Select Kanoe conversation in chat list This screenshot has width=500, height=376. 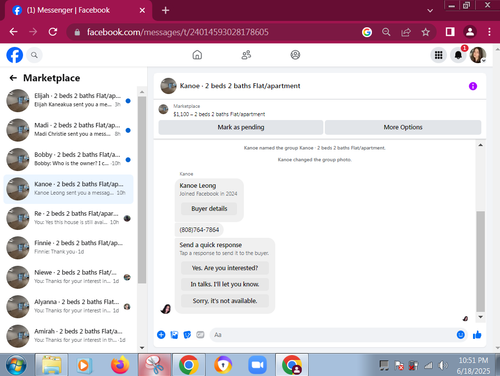tap(68, 189)
